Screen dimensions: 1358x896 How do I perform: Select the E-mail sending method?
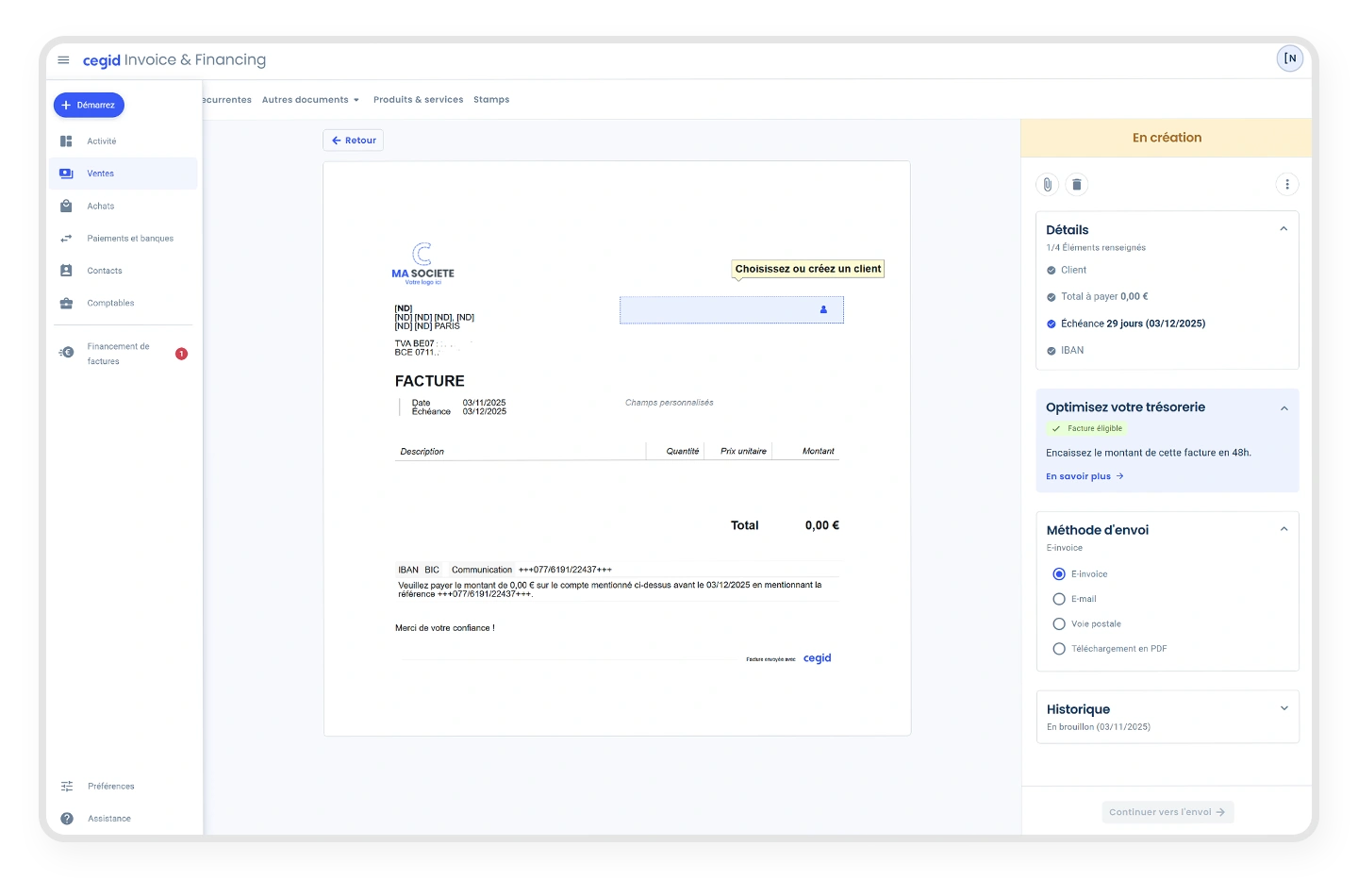pos(1059,599)
